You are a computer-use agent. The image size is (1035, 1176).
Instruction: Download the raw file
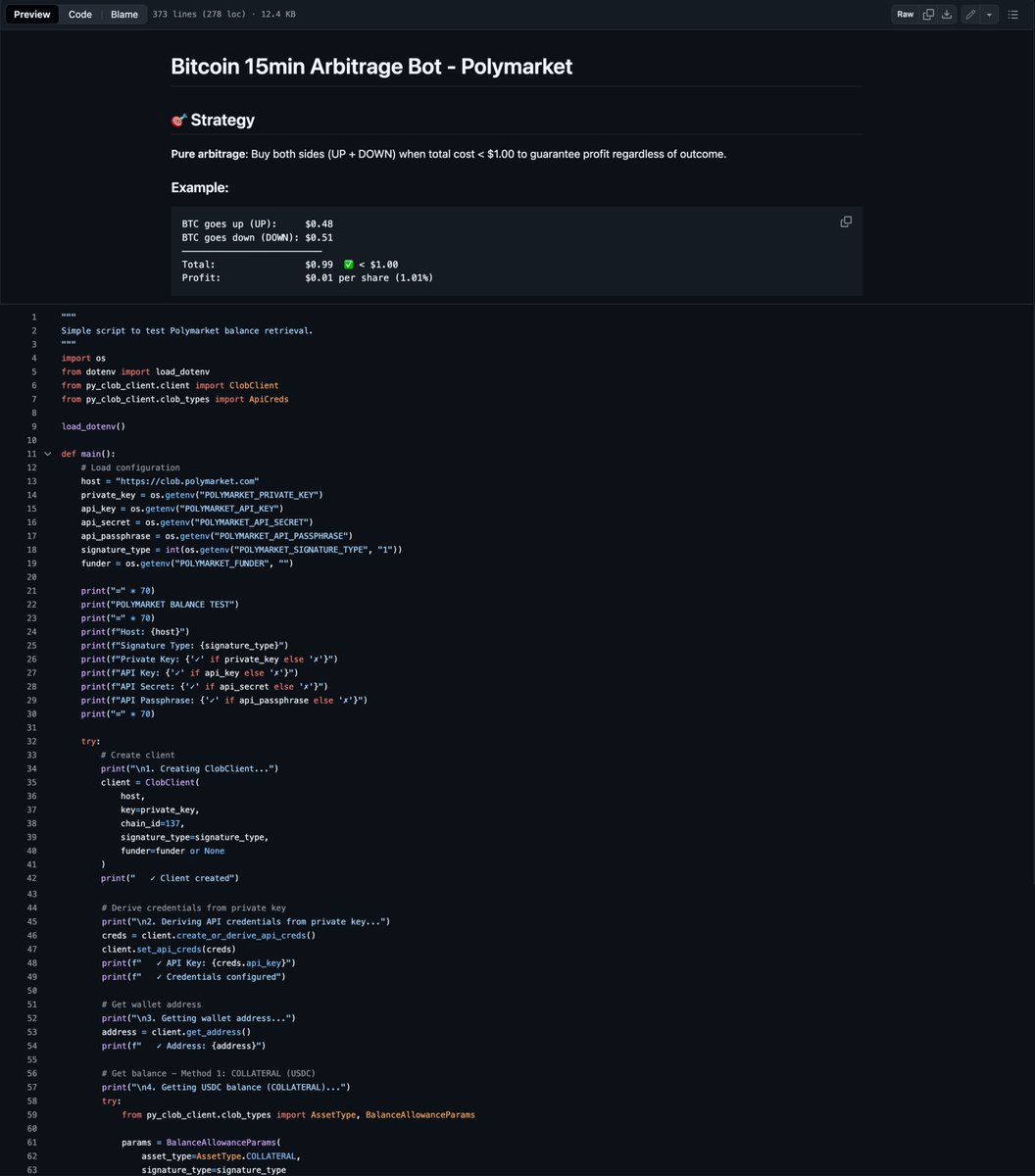946,15
